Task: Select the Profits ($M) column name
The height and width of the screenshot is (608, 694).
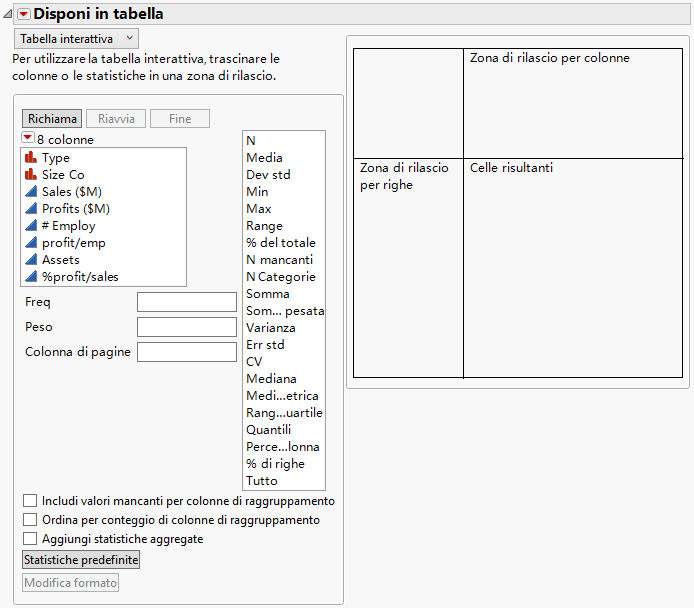Action: point(76,208)
